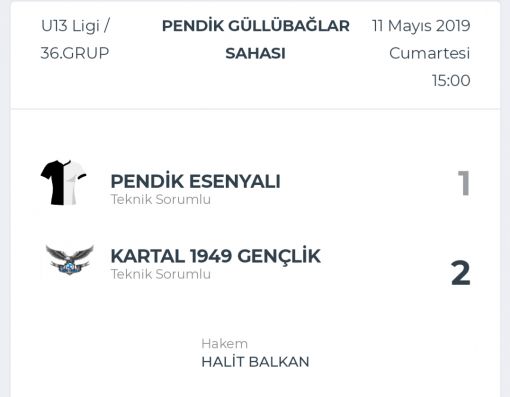Open referee HALİT BALKAN's name
510x397 pixels.
click(x=255, y=362)
